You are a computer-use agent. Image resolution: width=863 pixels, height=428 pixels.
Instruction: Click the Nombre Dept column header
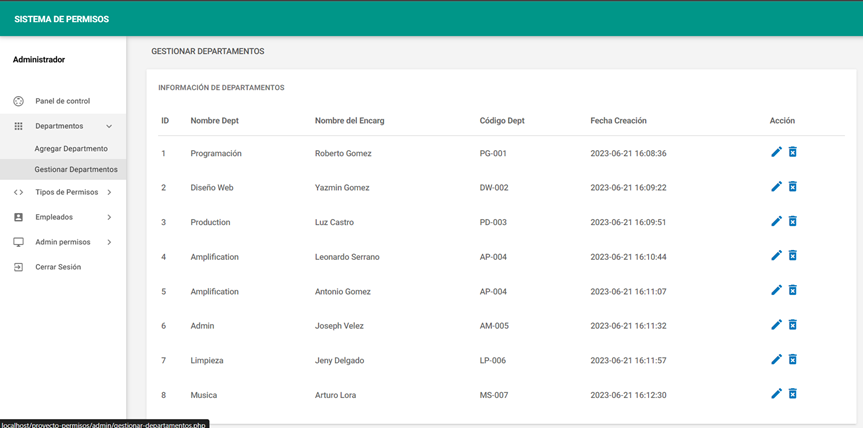point(214,121)
